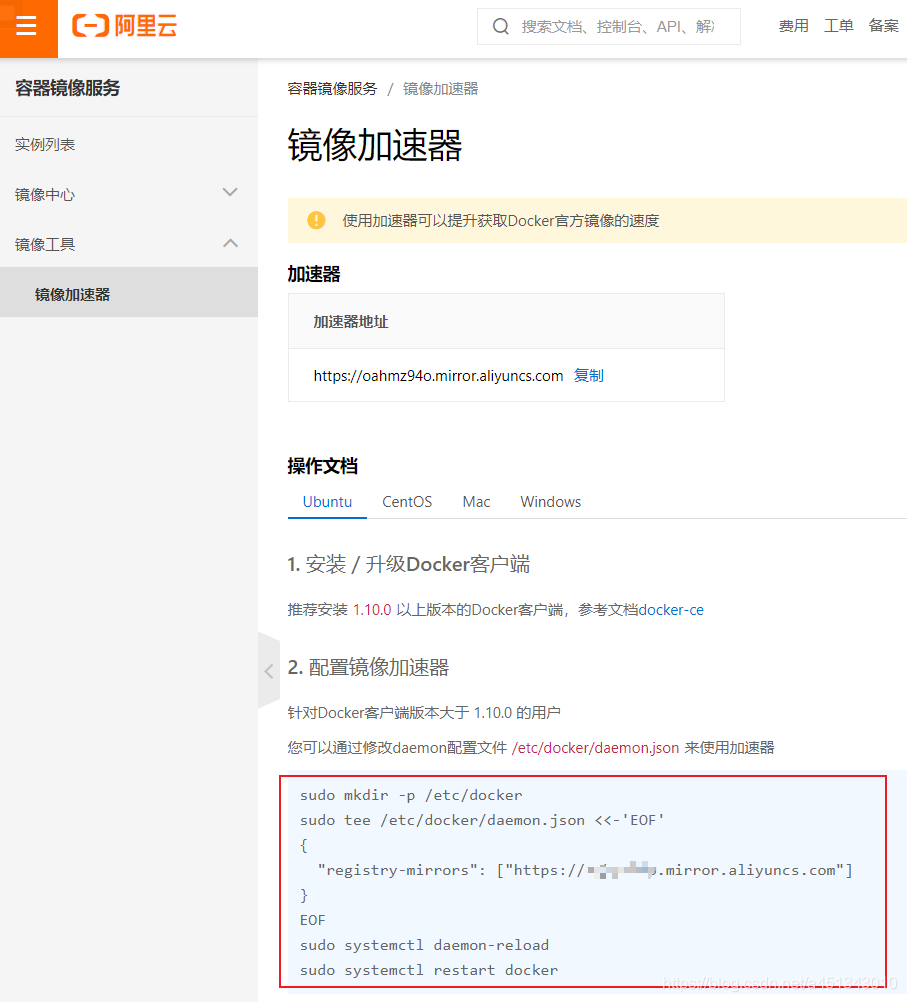907x1002 pixels.
Task: Click 复制 to copy accelerator address
Action: pyautogui.click(x=588, y=376)
